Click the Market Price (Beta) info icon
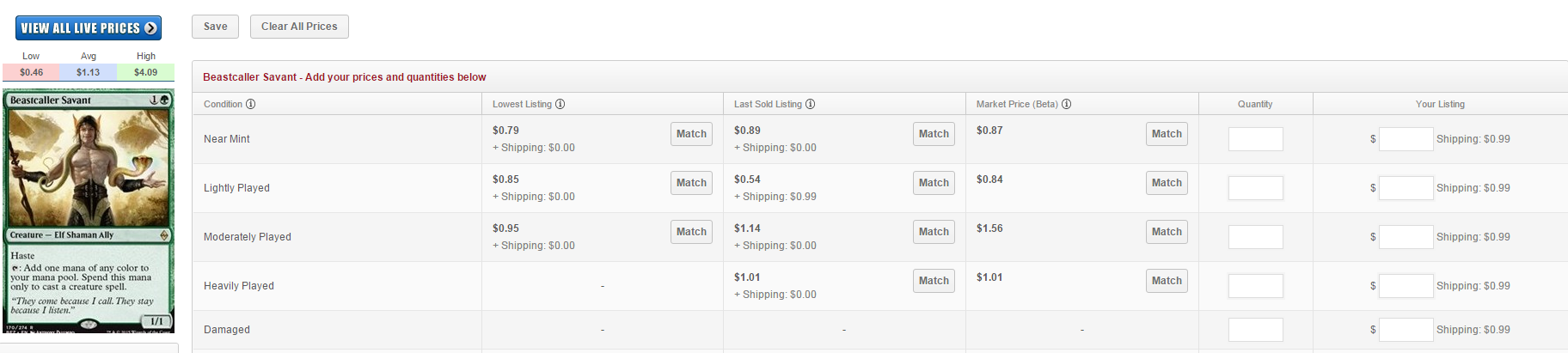Screen dimensions: 1568x353 click(1067, 104)
